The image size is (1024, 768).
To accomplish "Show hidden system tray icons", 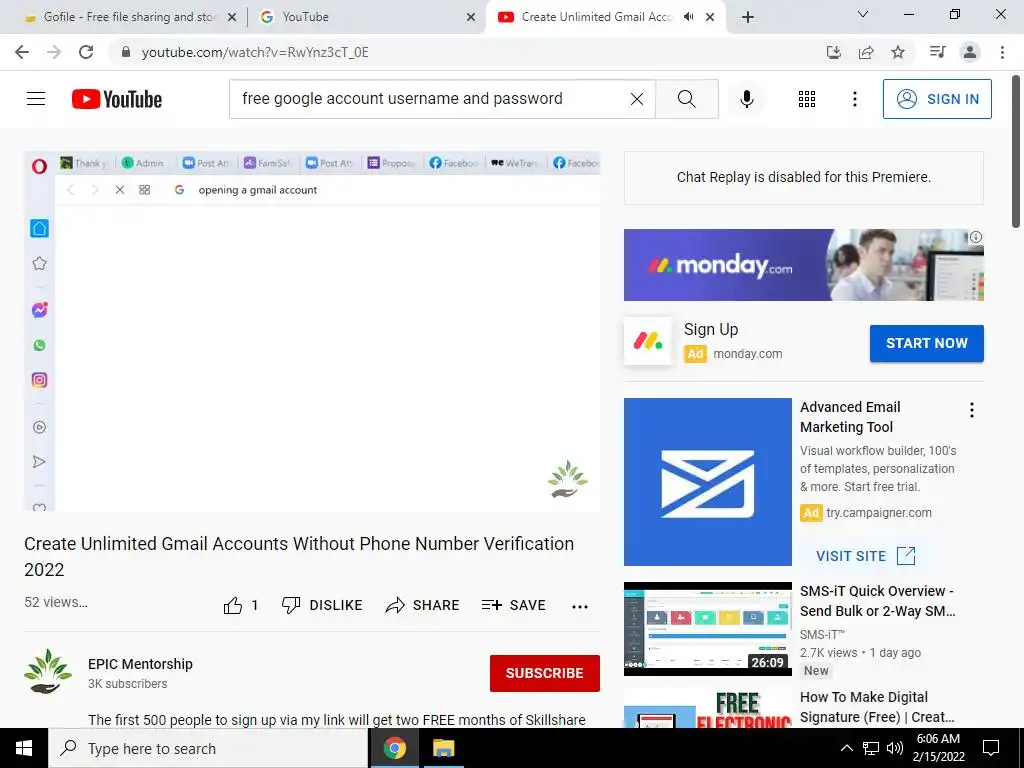I will [x=846, y=748].
